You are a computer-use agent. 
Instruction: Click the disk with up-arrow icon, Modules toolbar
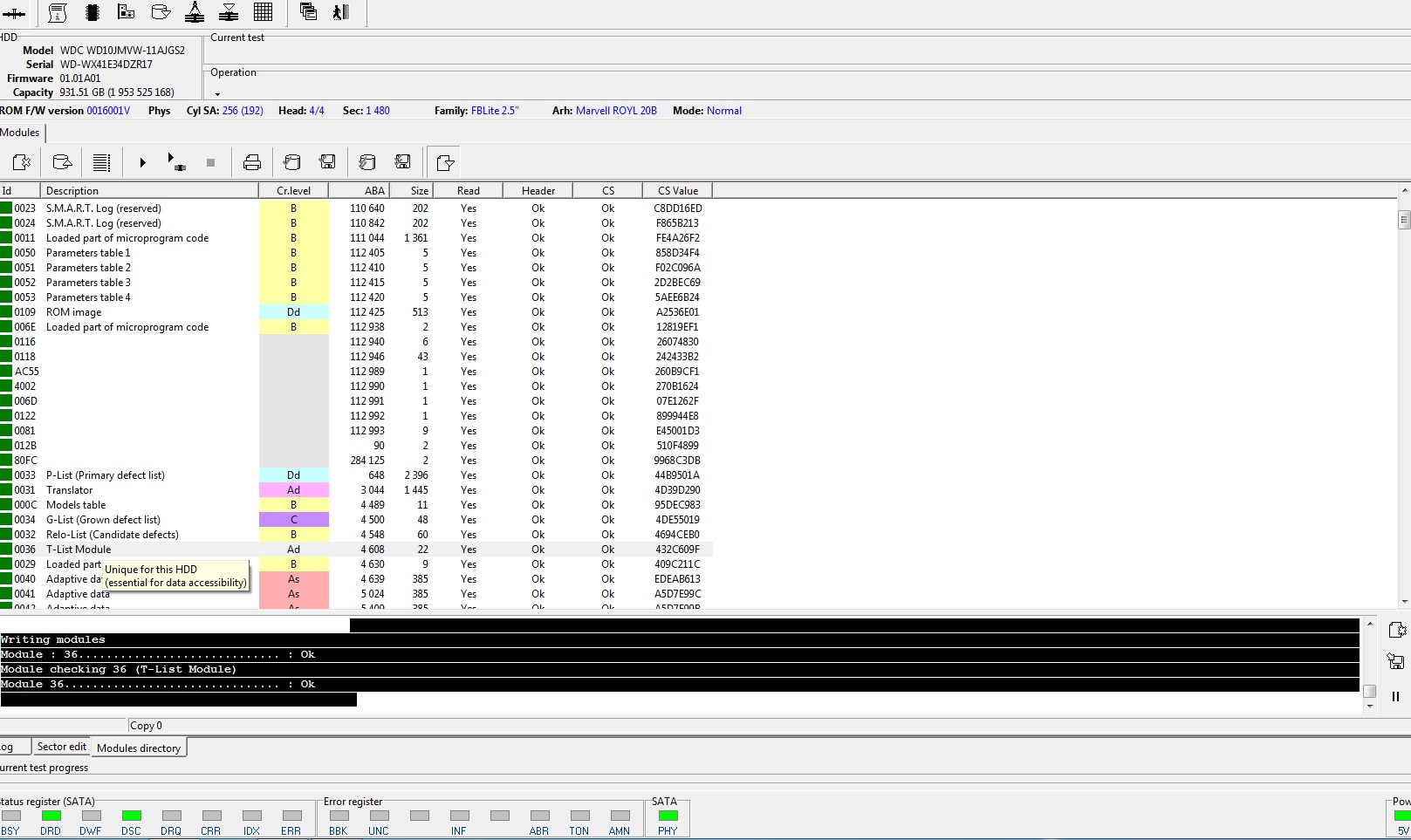pos(62,162)
